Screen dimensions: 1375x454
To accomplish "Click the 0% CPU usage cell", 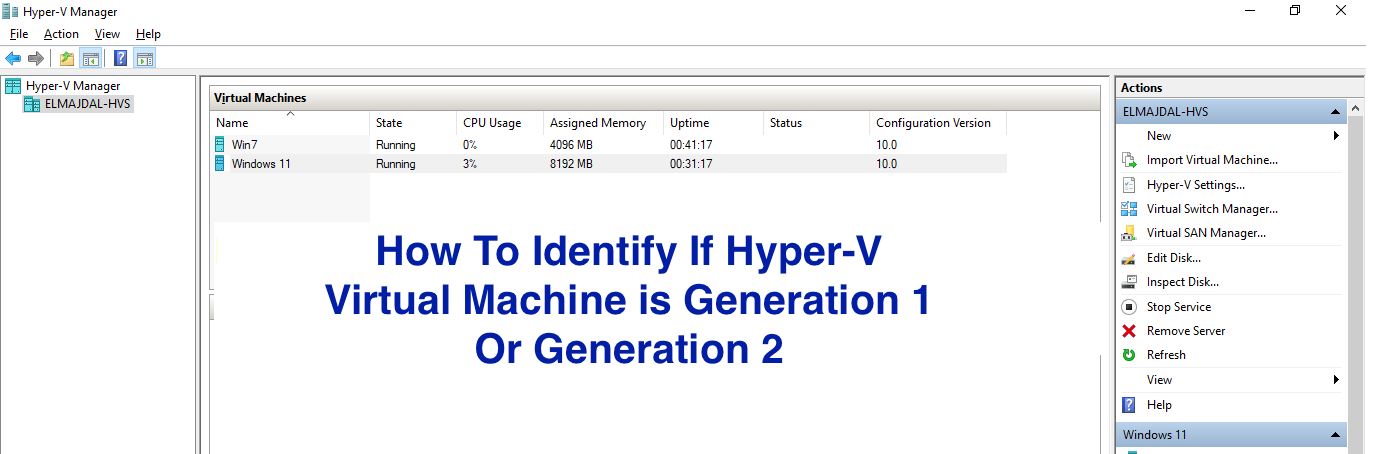I will [x=470, y=145].
